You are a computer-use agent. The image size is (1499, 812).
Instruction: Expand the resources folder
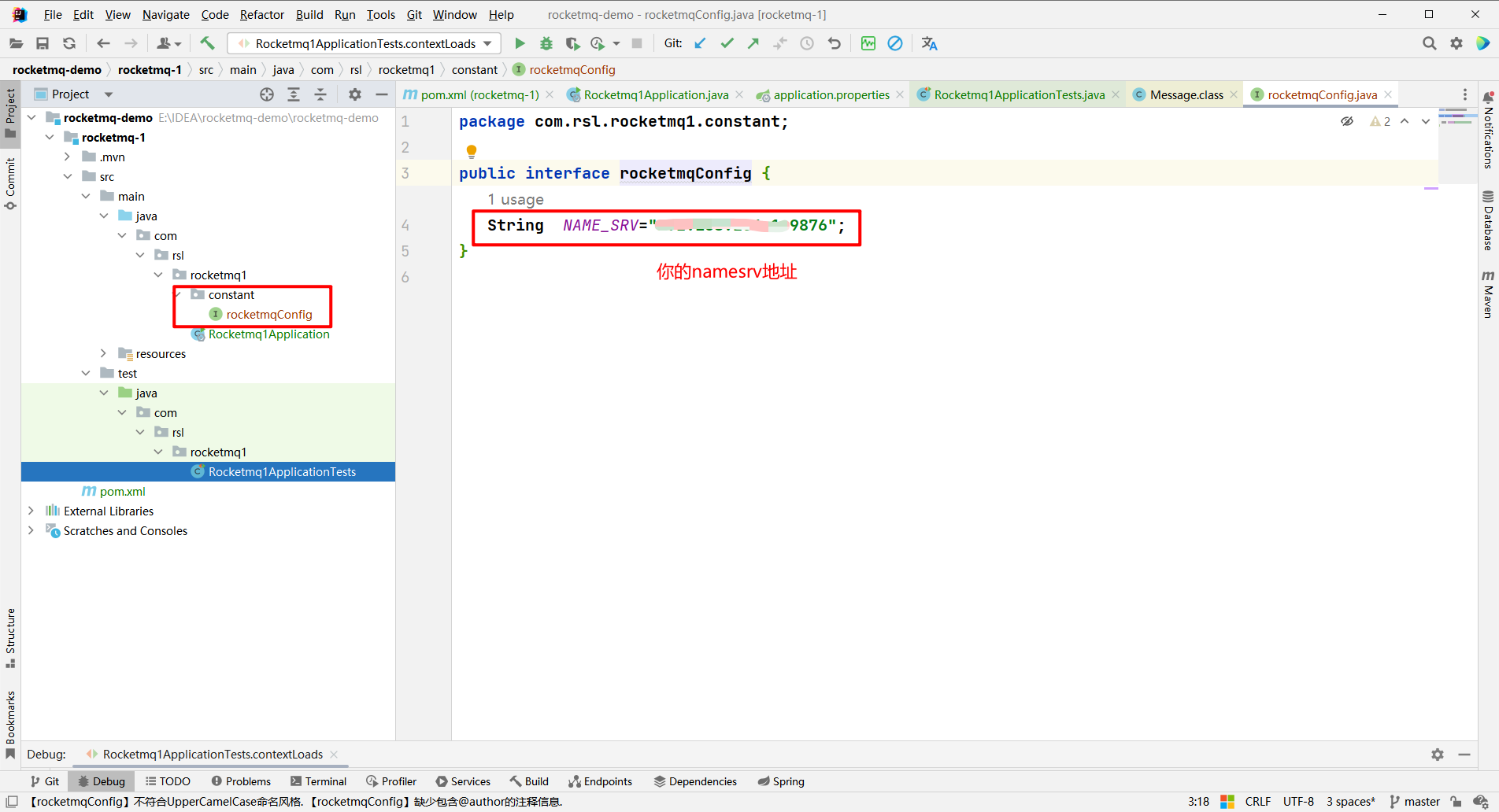104,354
